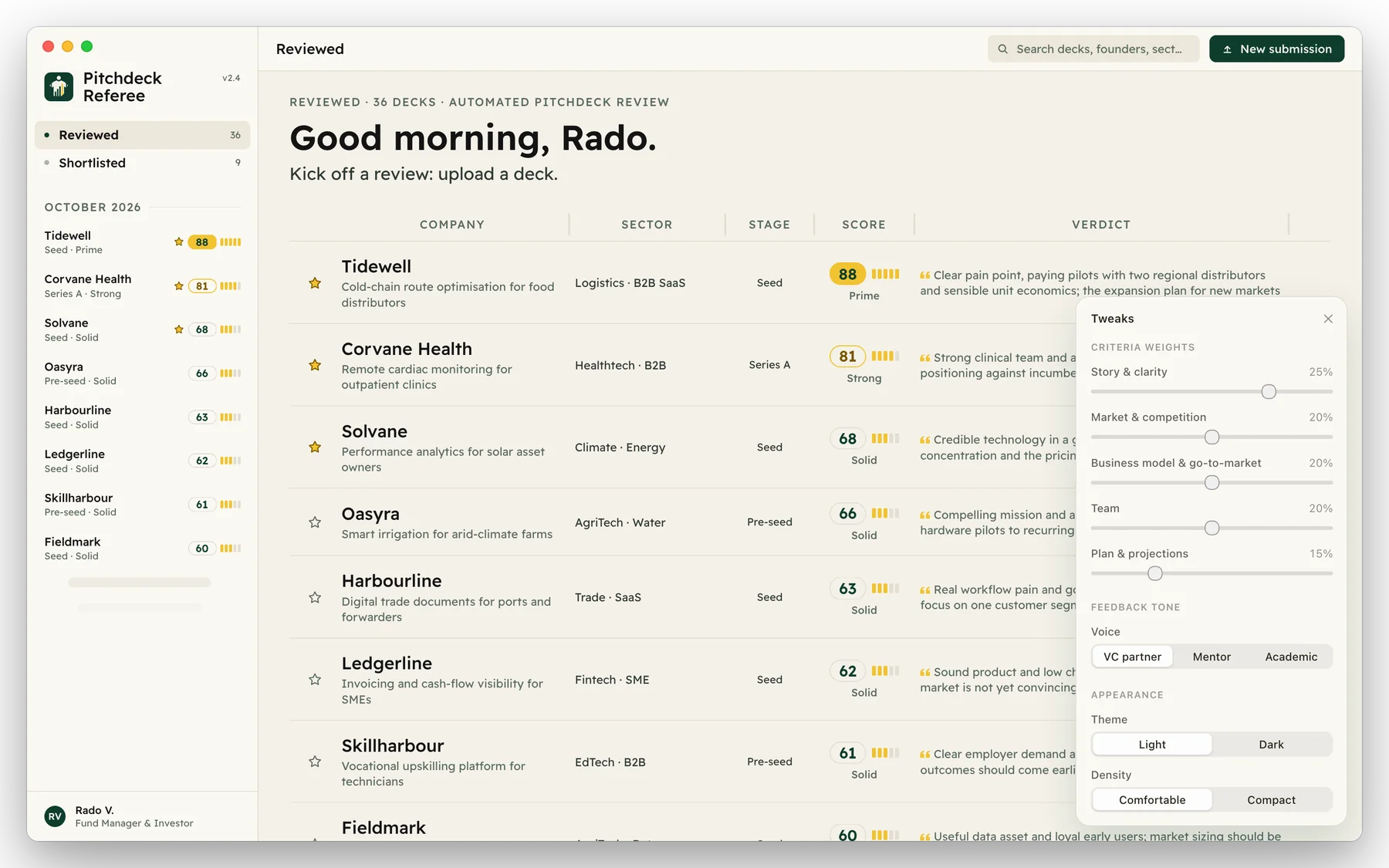Switch theme to Dark

click(1271, 745)
